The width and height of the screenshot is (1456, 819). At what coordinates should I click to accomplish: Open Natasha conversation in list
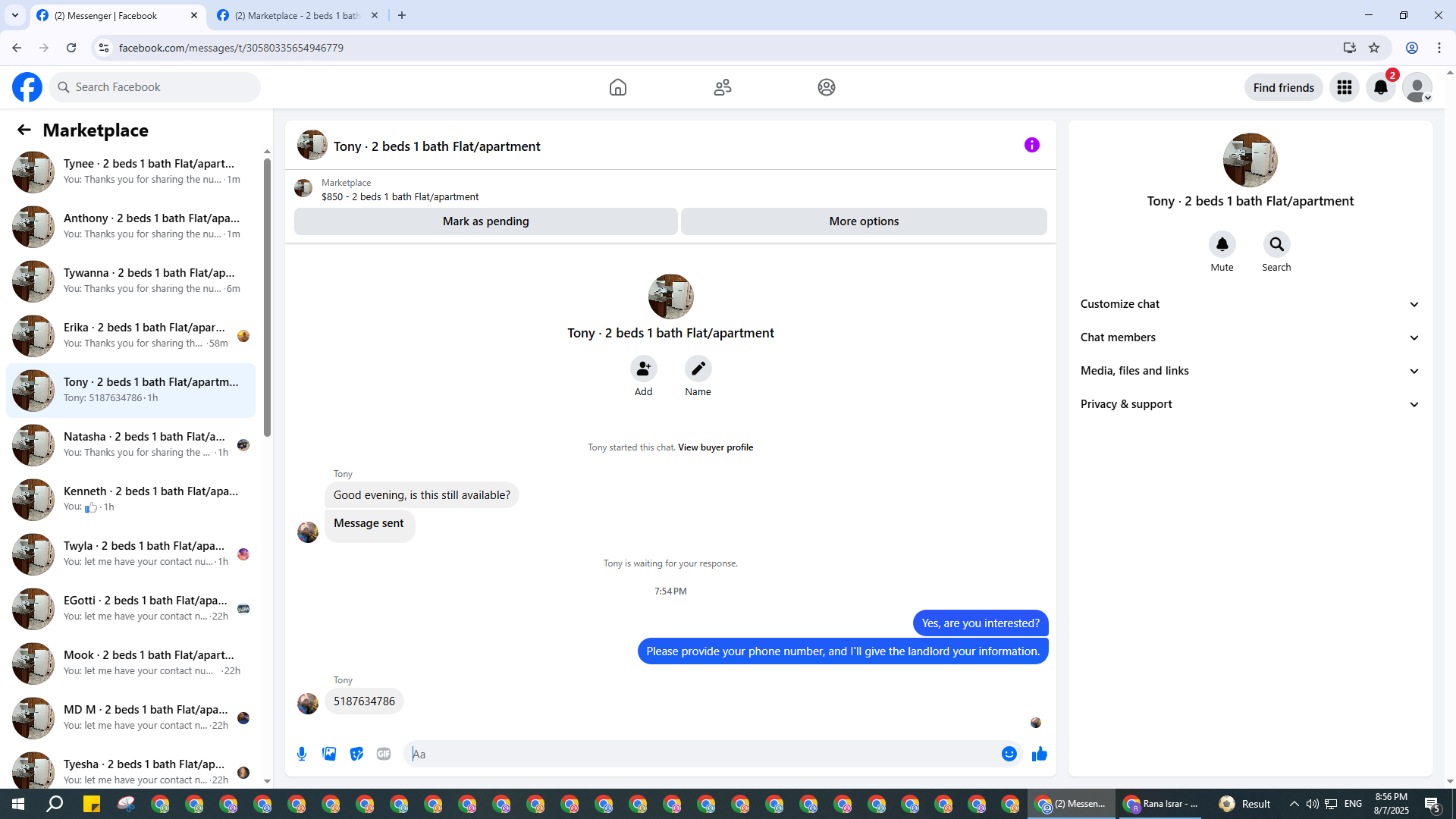point(130,444)
